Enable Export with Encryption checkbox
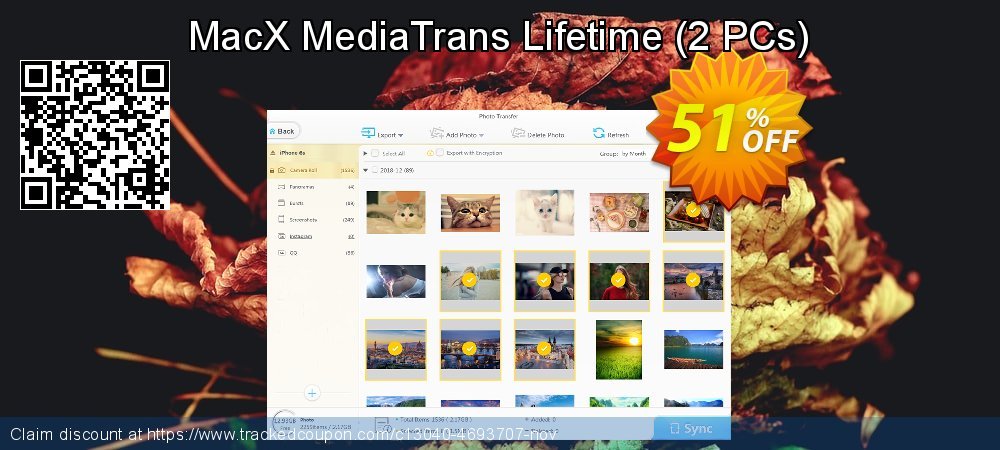This screenshot has height=450, width=1000. pyautogui.click(x=440, y=153)
